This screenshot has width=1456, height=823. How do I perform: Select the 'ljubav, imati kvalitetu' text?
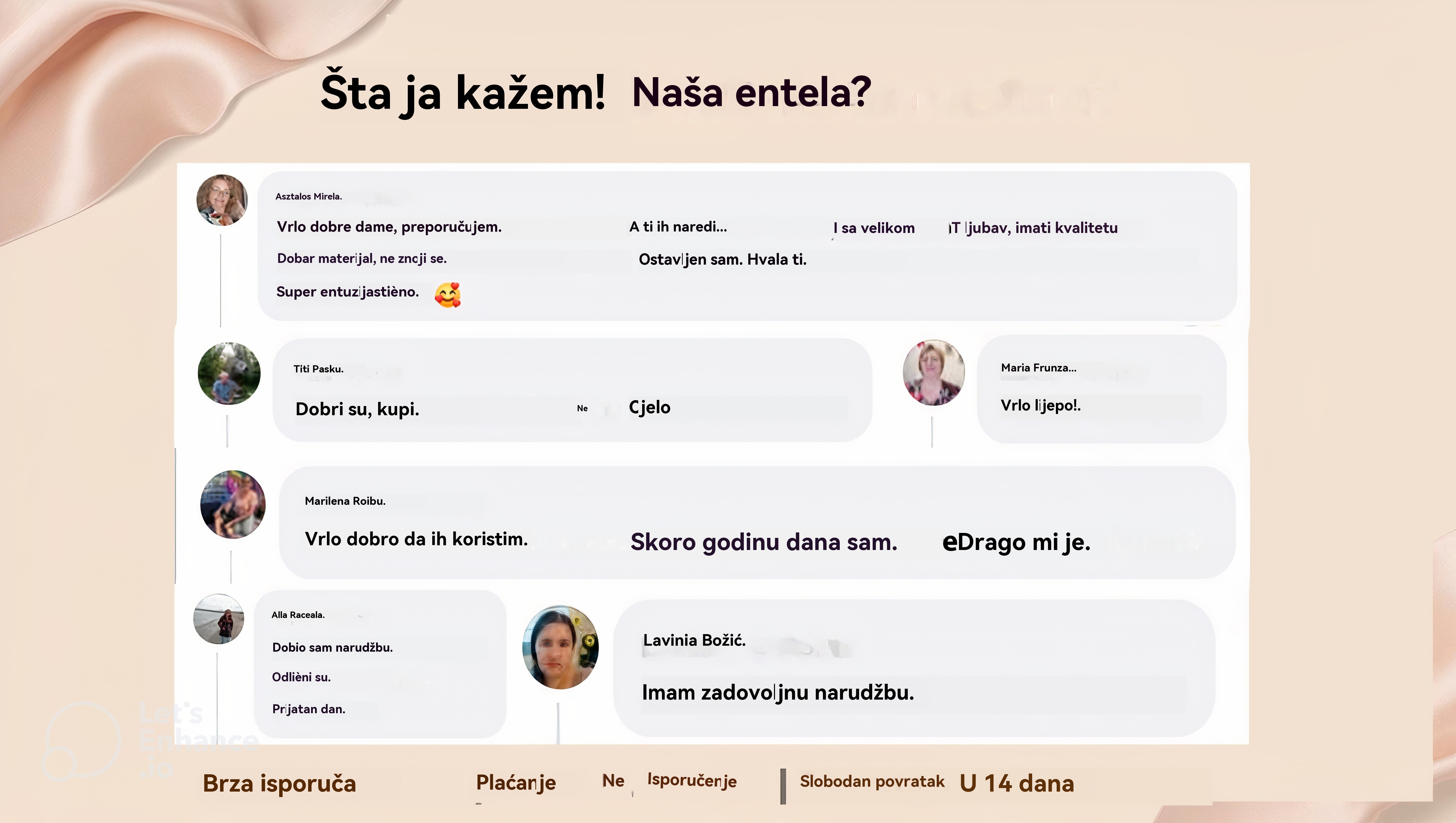tap(1042, 228)
